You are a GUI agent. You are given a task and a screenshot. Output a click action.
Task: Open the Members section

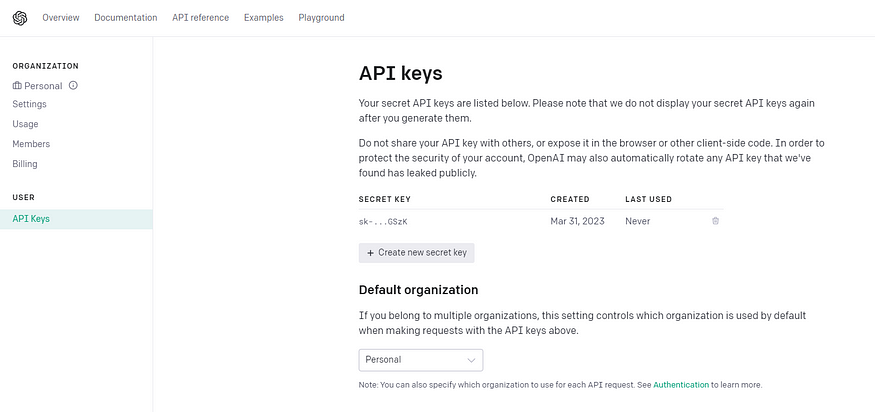point(31,144)
